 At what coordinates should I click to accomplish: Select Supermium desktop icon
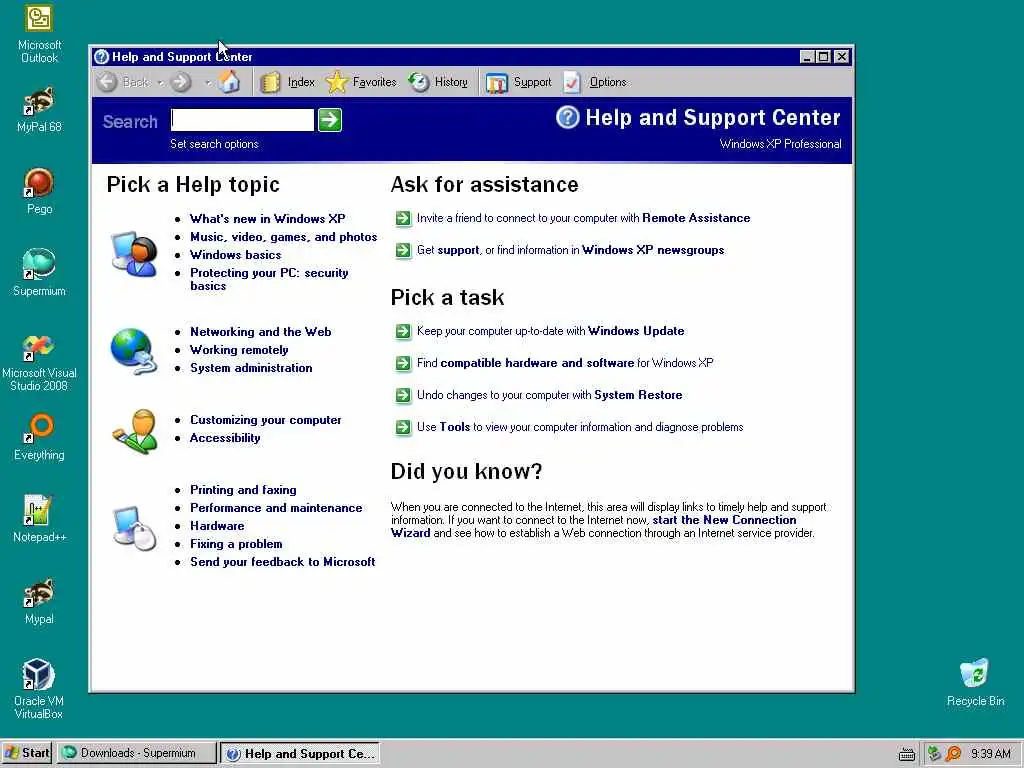(39, 273)
